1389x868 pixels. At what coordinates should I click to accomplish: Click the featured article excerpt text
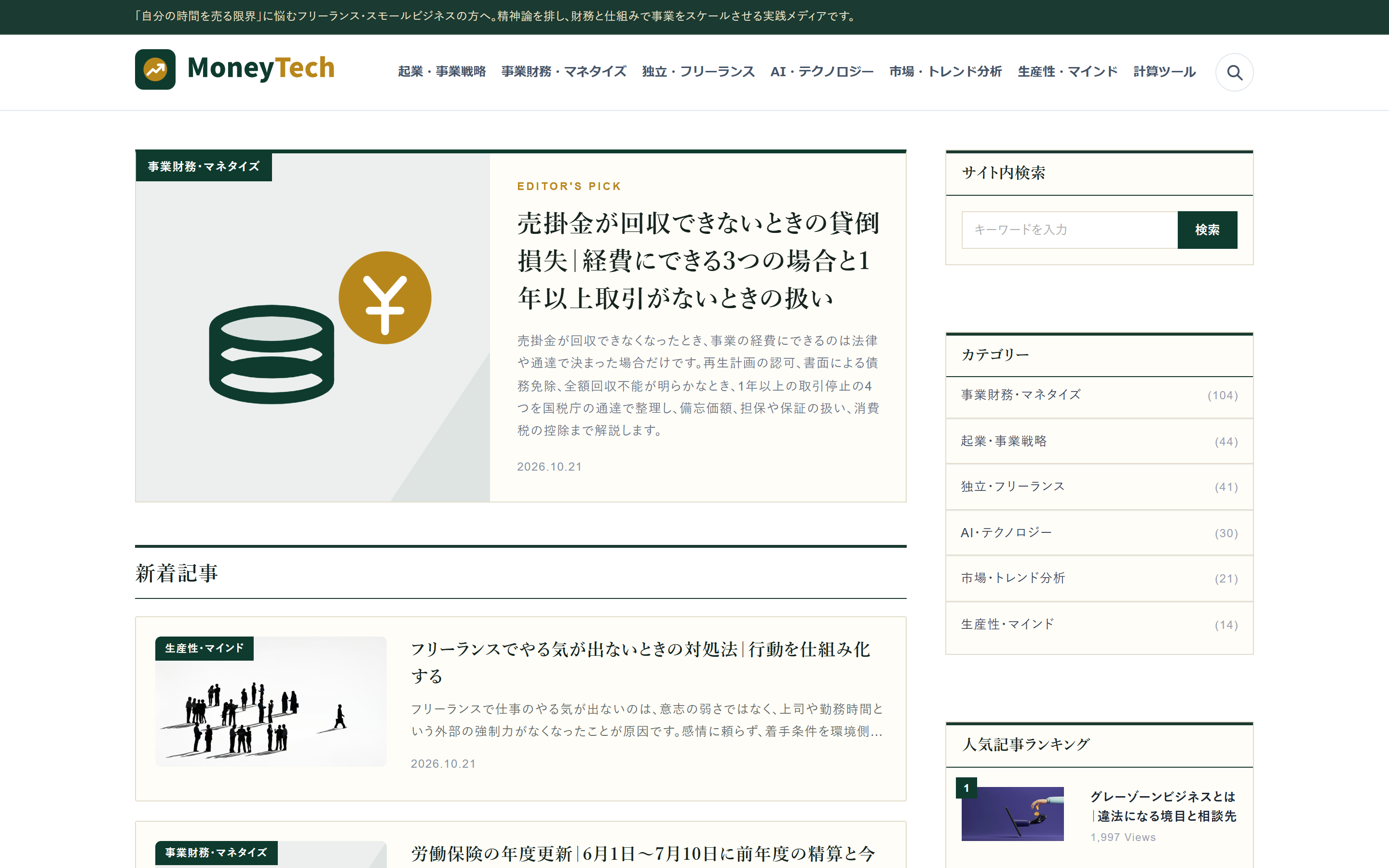tap(698, 385)
